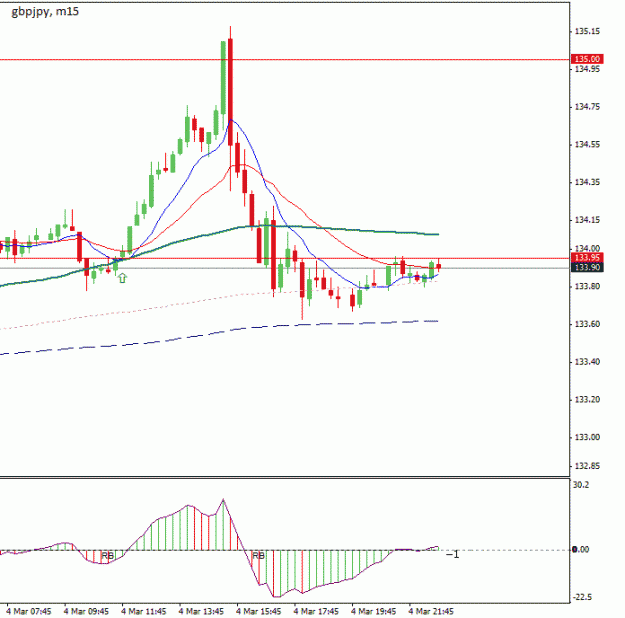
Task: Click the 134.75 price axis value
Action: coord(587,106)
